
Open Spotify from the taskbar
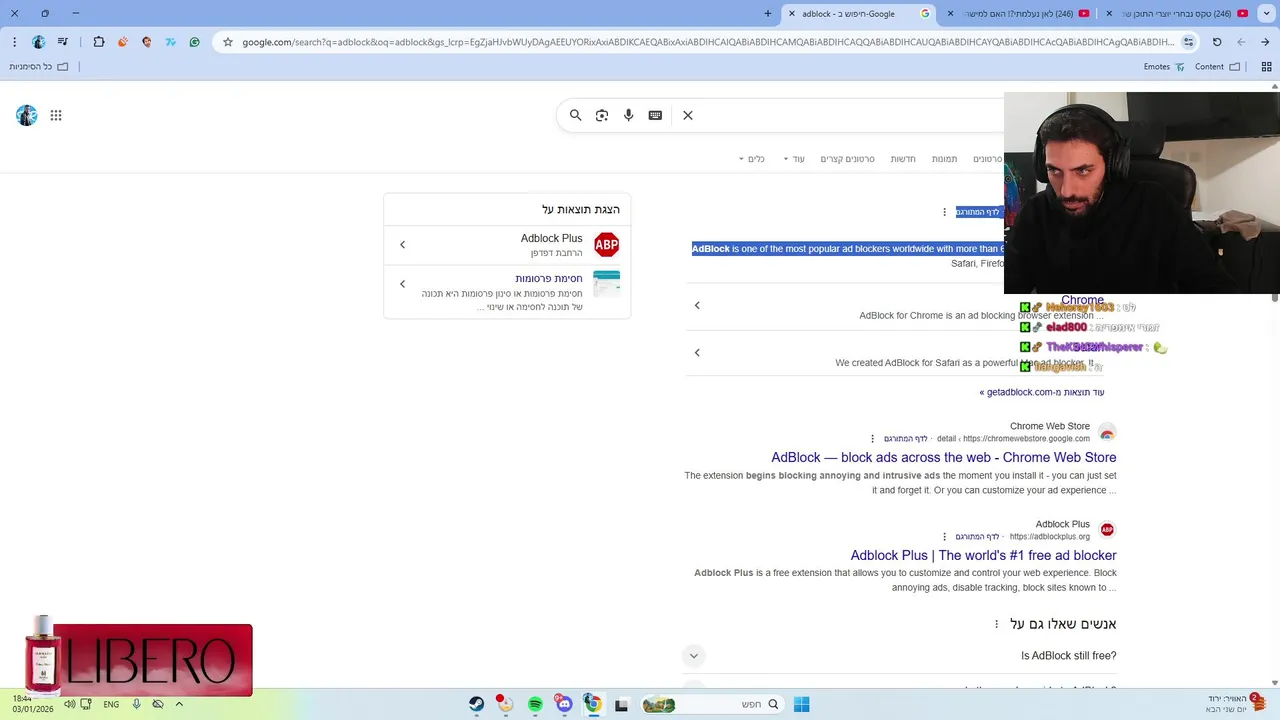click(x=535, y=704)
